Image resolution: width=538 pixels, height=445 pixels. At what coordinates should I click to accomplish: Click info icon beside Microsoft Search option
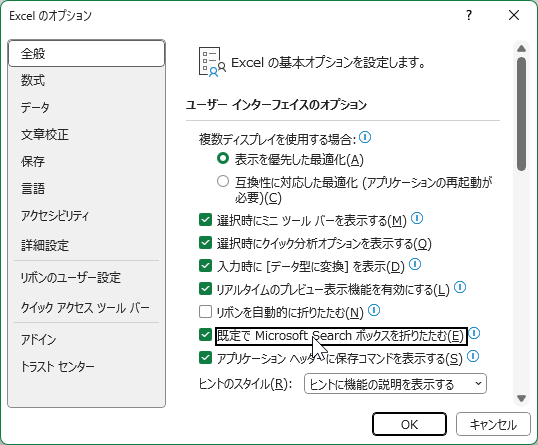coord(474,333)
